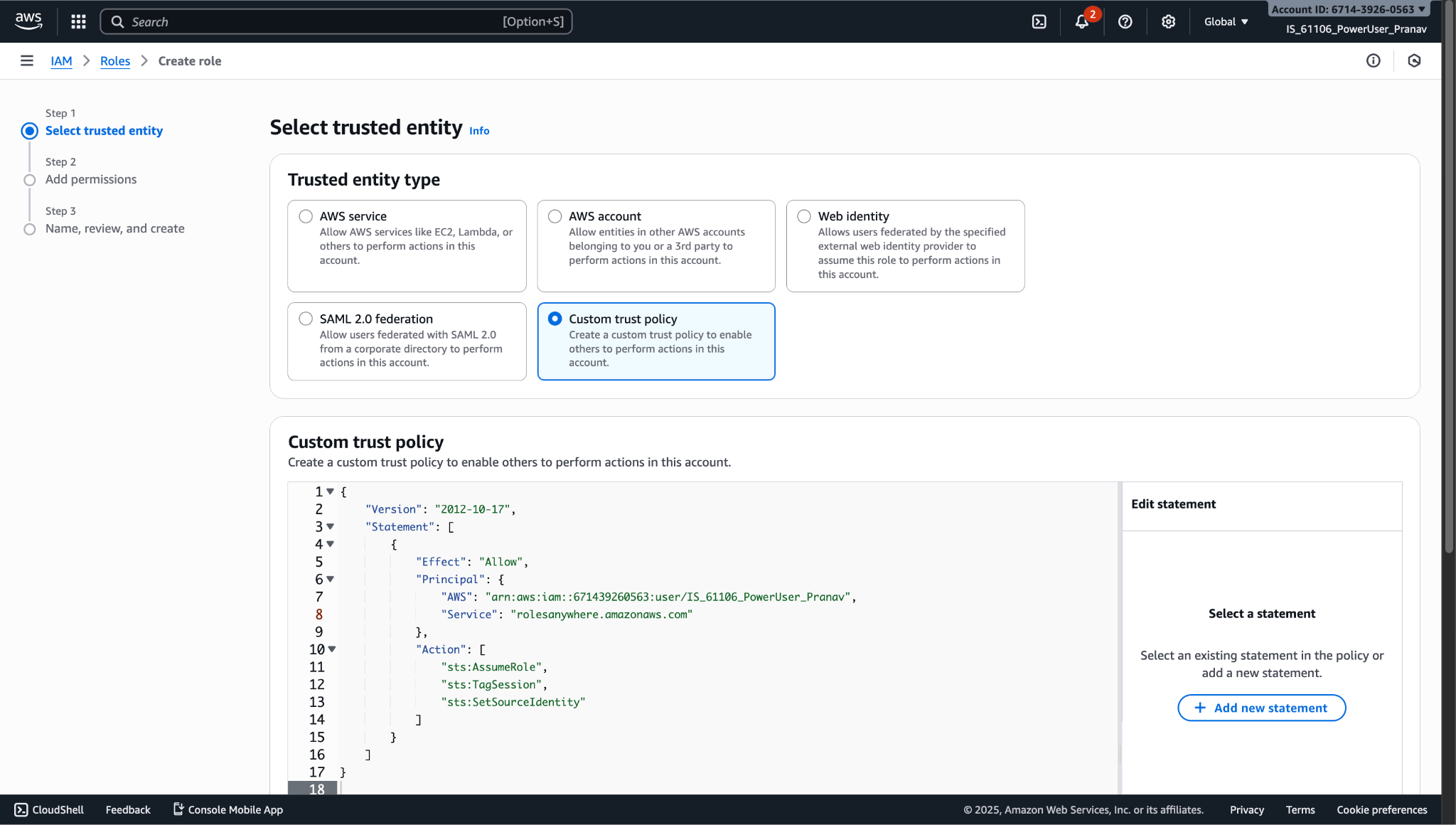Open the Info link beside the heading
Screen dimensions: 1456x825
(479, 131)
